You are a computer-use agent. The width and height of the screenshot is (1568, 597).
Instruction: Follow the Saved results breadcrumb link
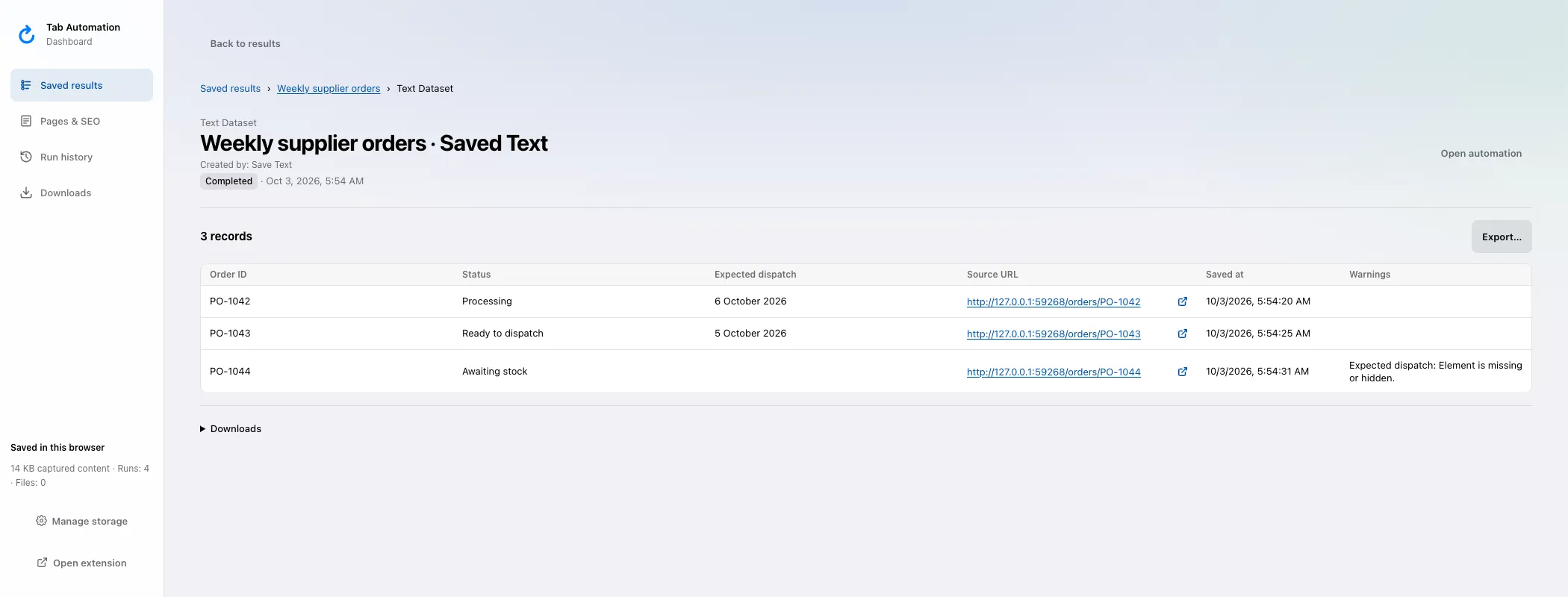tap(230, 88)
